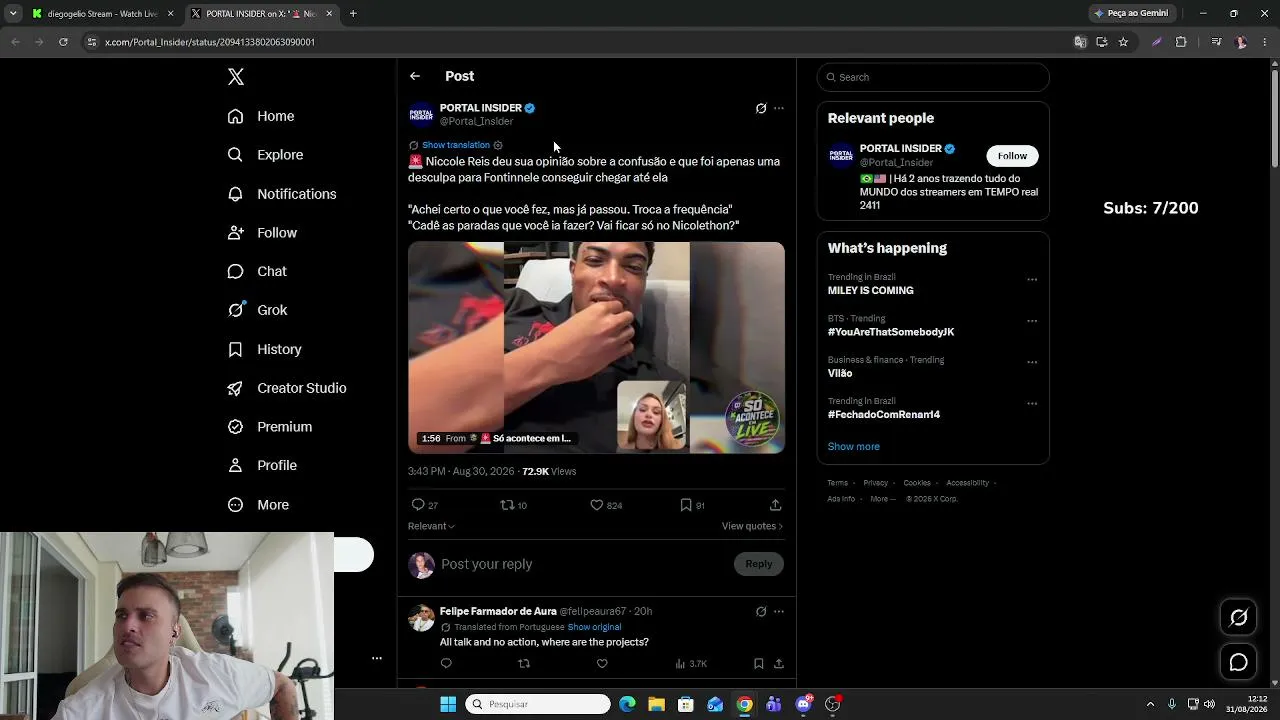Open Google Translate icon in the address bar
1280x720 pixels.
click(1080, 42)
